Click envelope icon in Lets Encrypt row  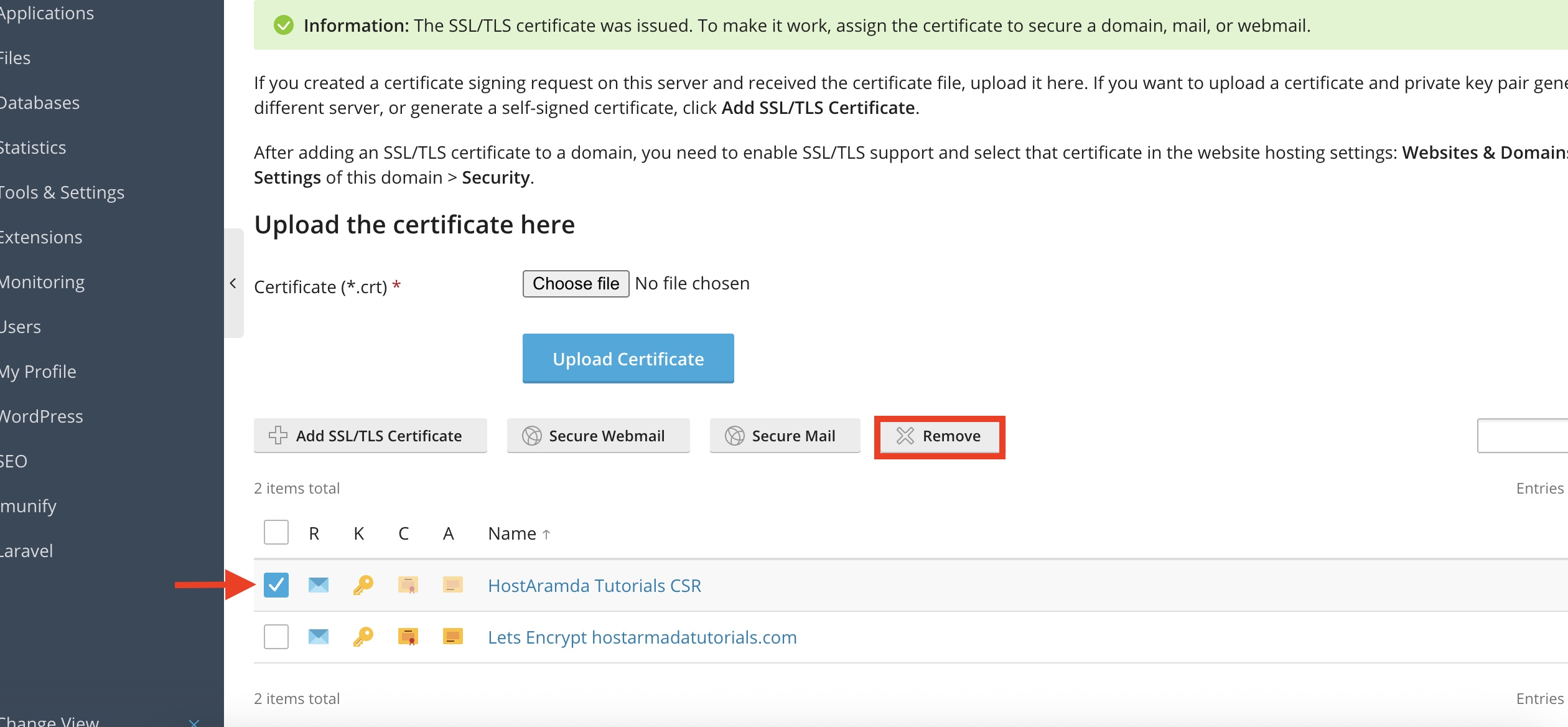click(x=319, y=636)
